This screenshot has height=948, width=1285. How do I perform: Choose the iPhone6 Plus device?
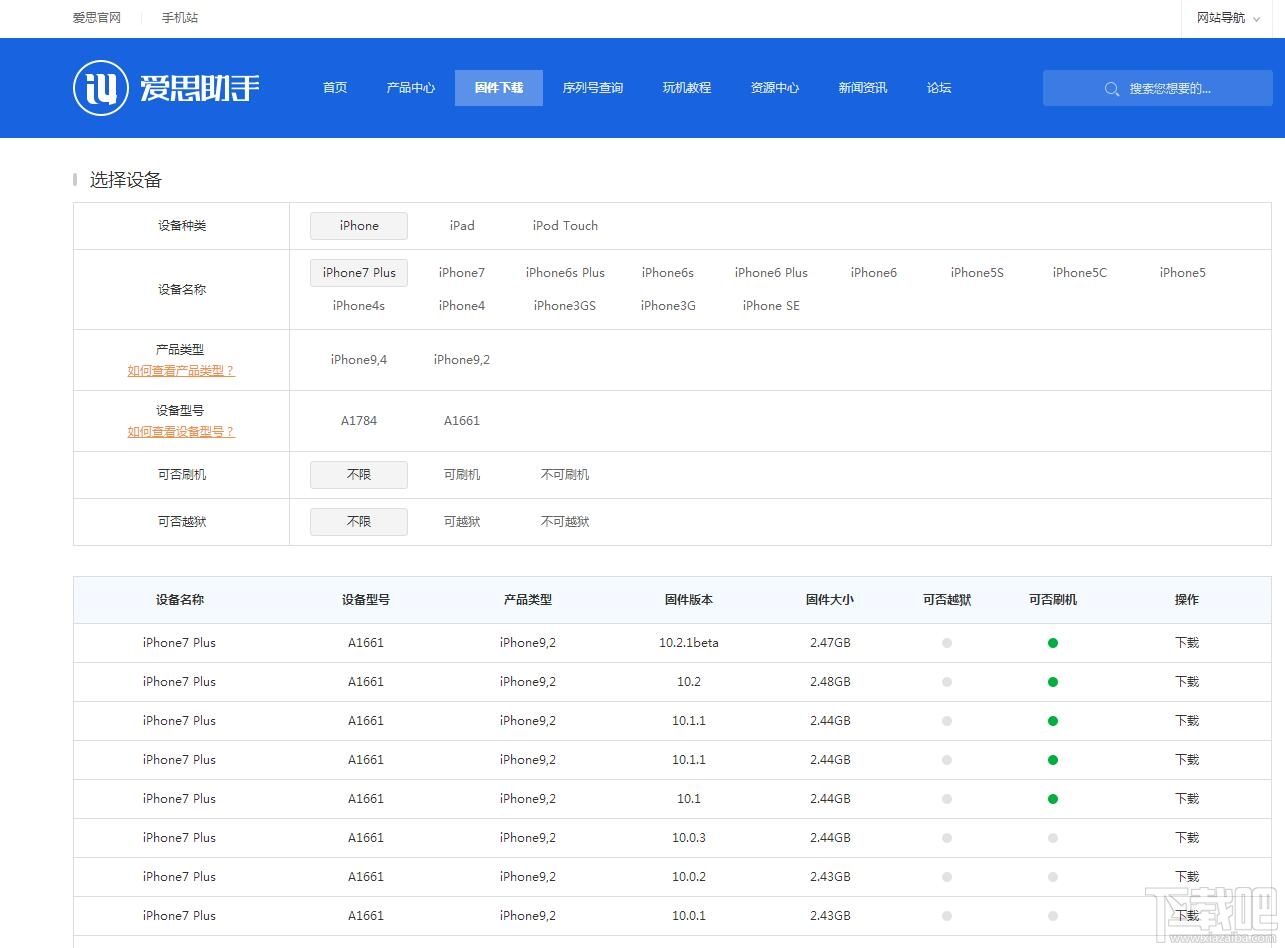click(771, 273)
